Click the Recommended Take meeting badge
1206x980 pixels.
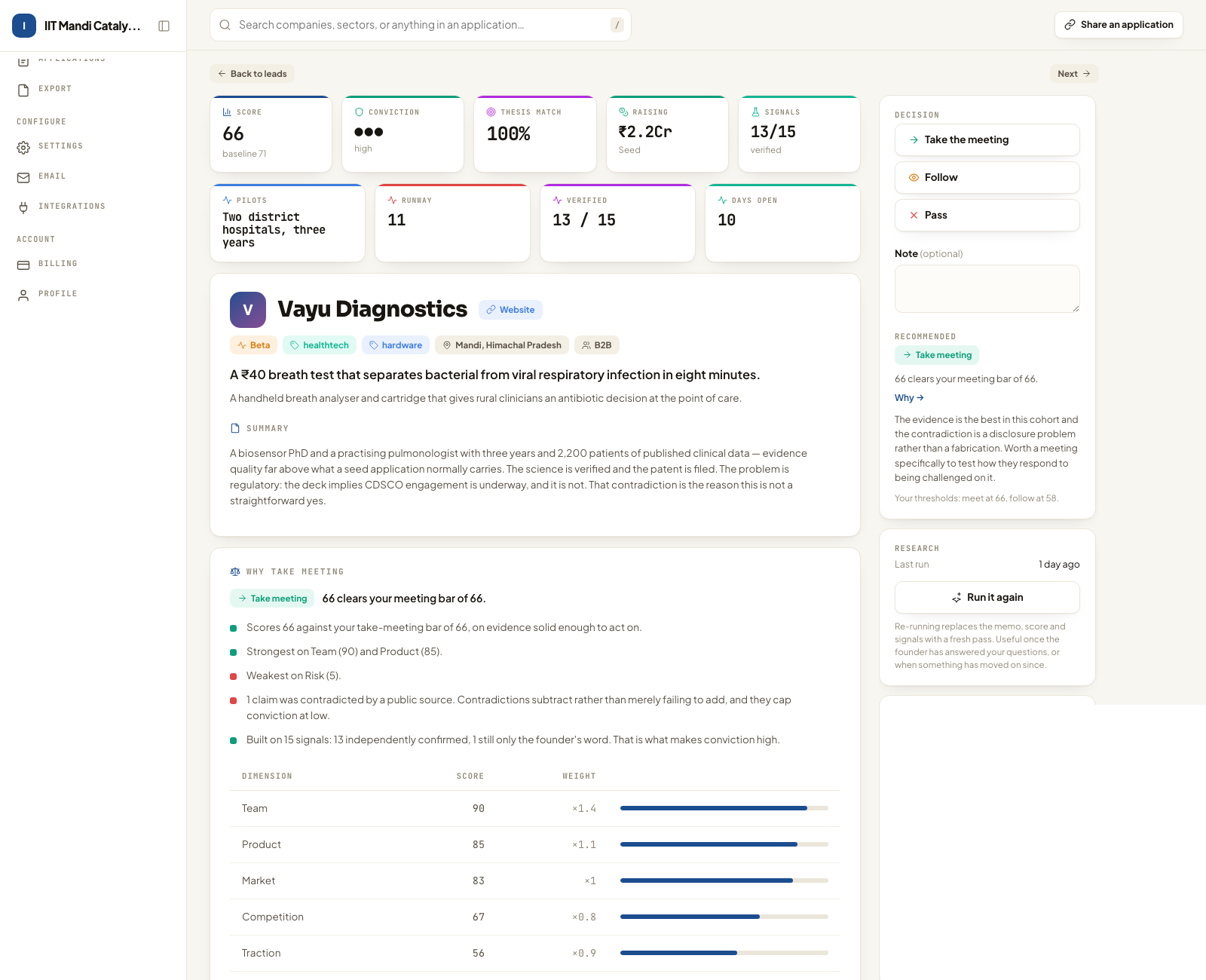pos(937,355)
